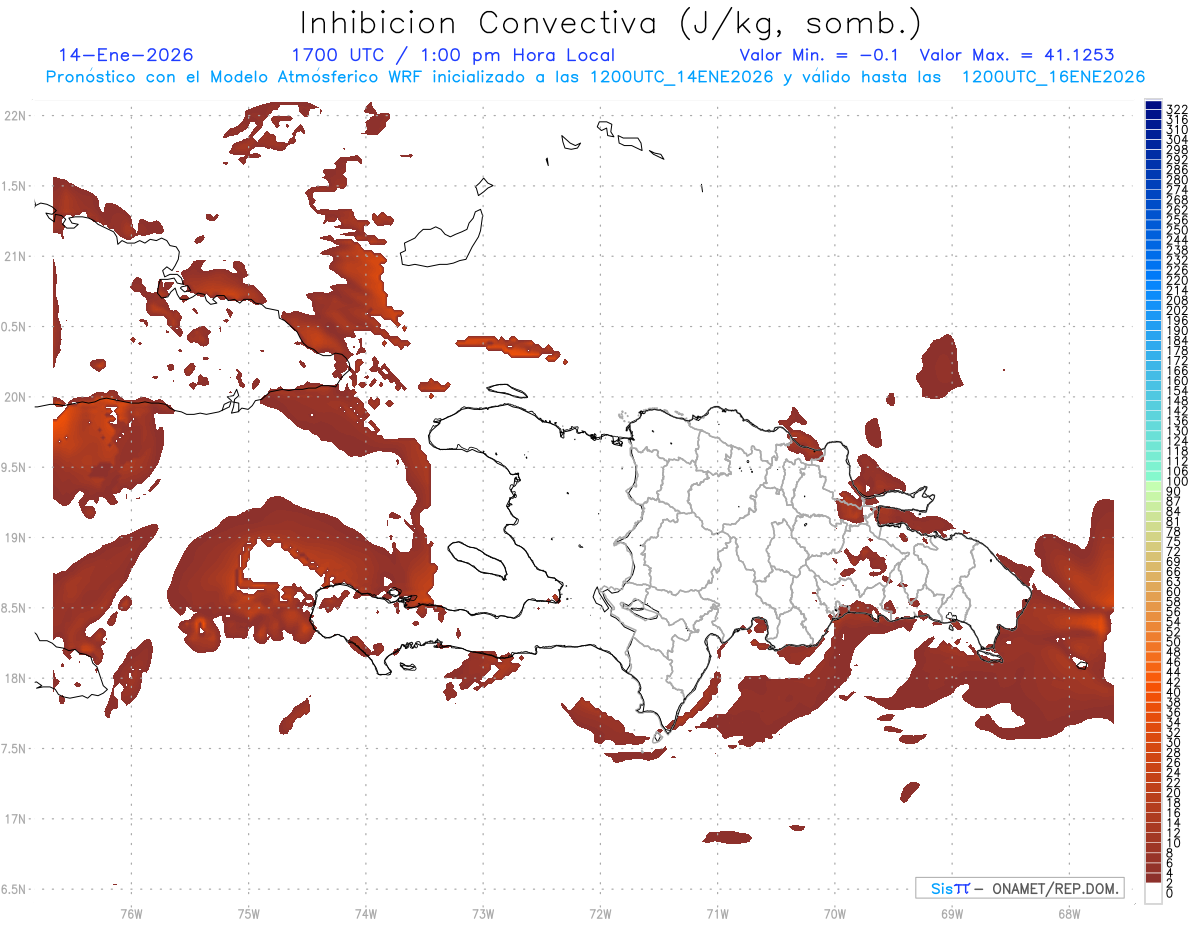1200x927 pixels.
Task: Click the '10' value on the color scale
Action: pyautogui.click(x=1174, y=843)
